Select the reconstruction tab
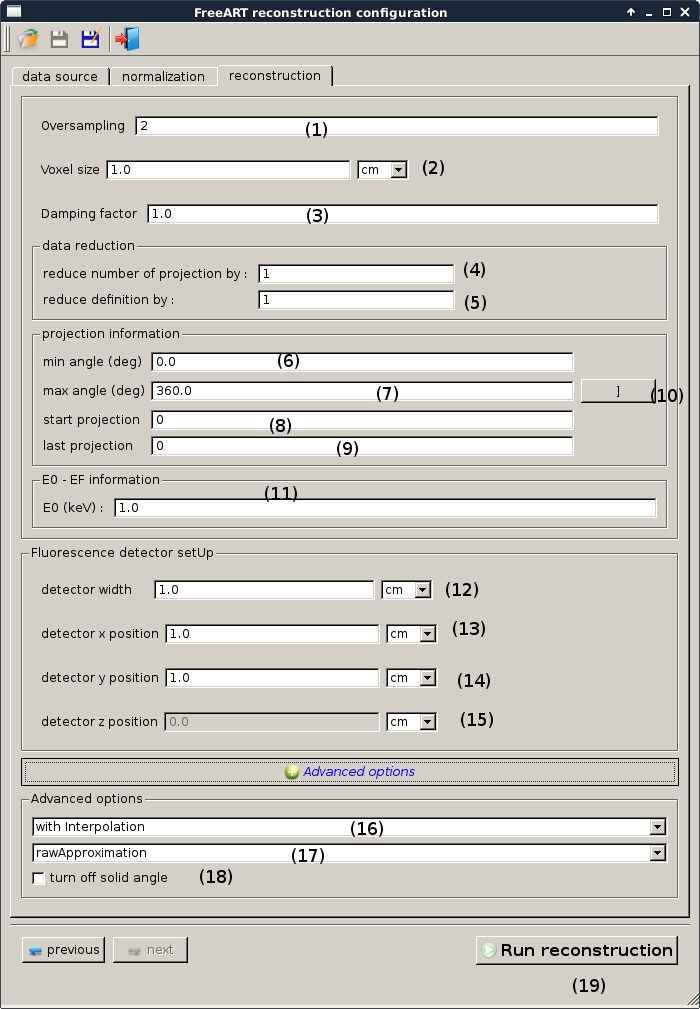 pyautogui.click(x=275, y=75)
